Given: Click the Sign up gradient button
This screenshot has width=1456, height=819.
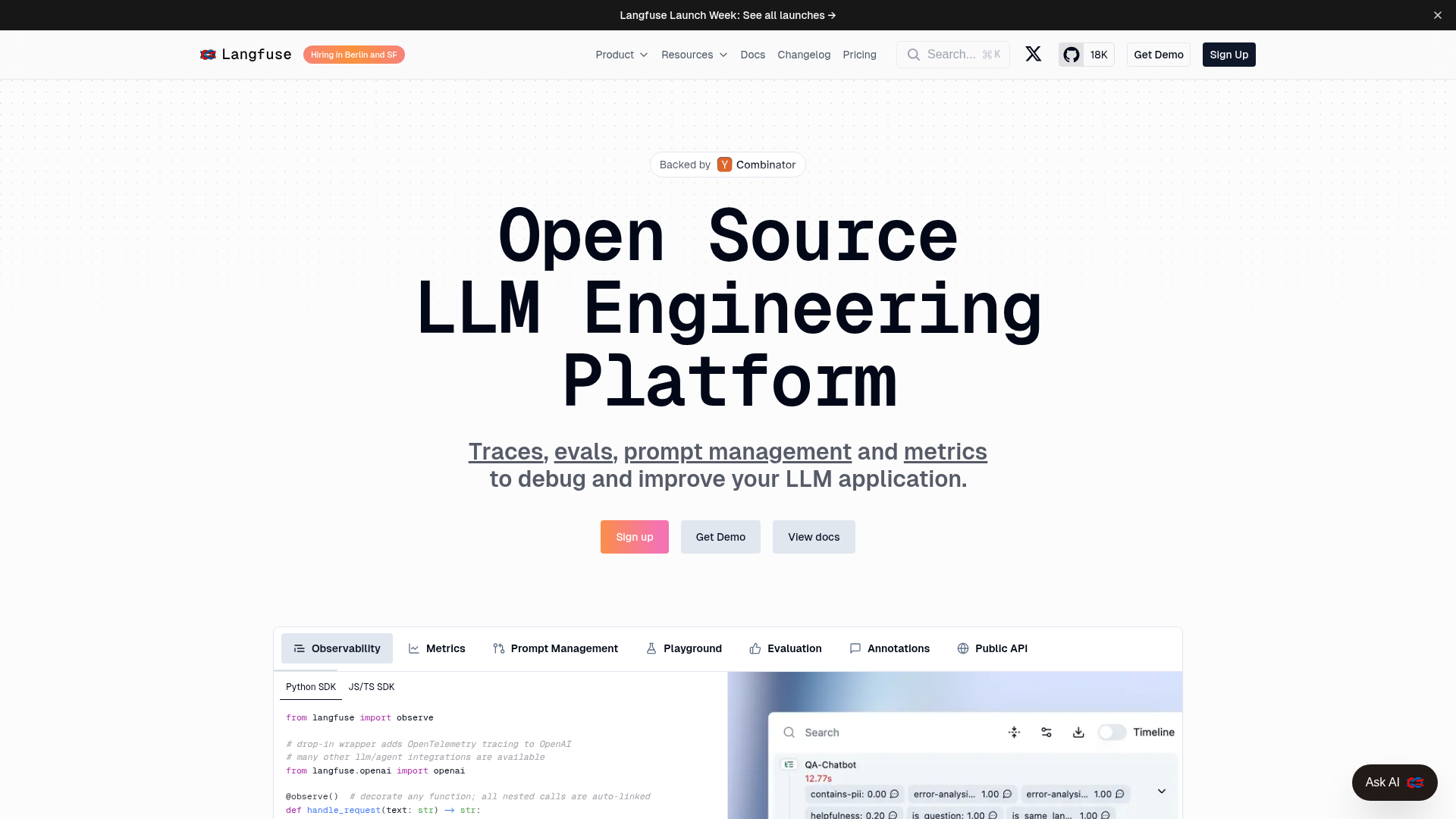Looking at the screenshot, I should tap(634, 537).
